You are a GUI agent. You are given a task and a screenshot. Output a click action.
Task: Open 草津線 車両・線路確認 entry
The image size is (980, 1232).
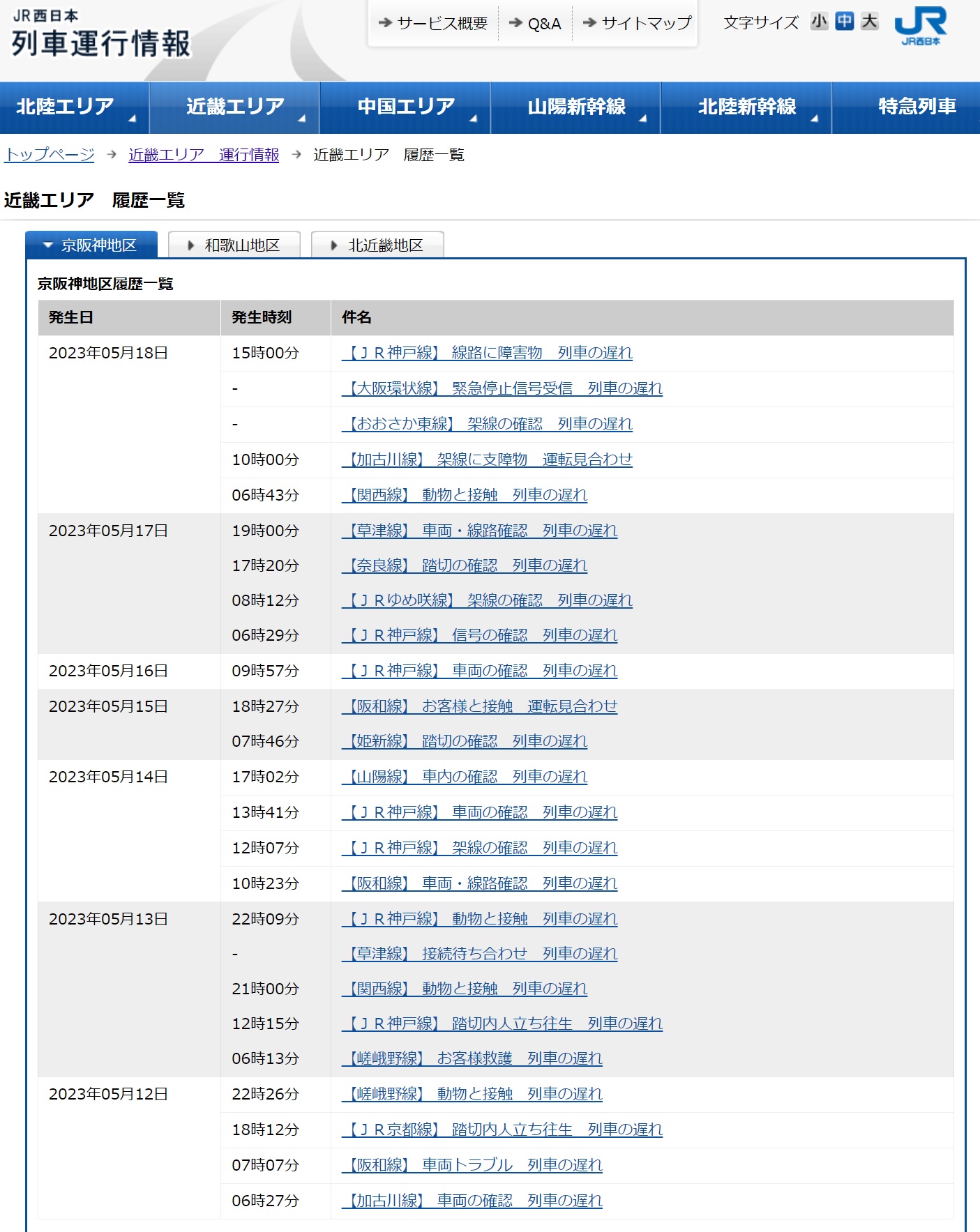[x=479, y=531]
